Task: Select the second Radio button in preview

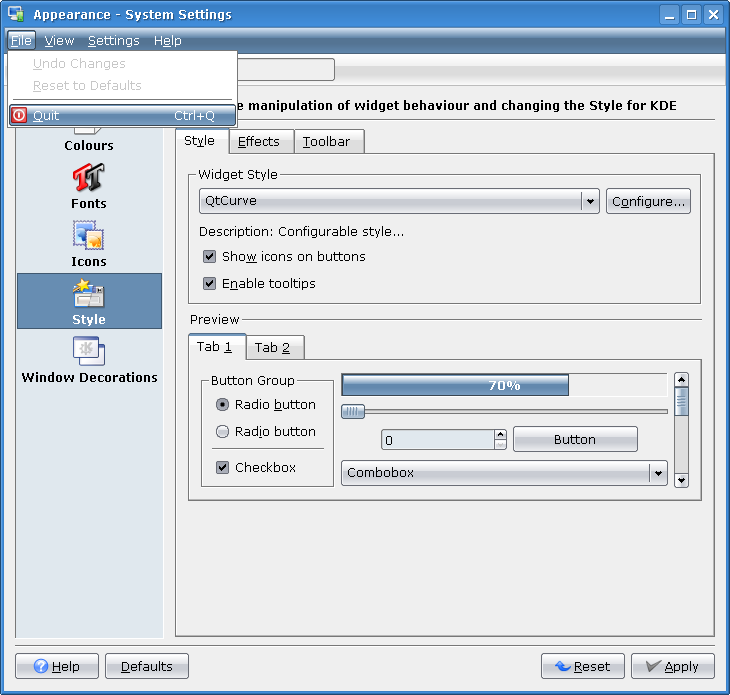Action: point(223,432)
